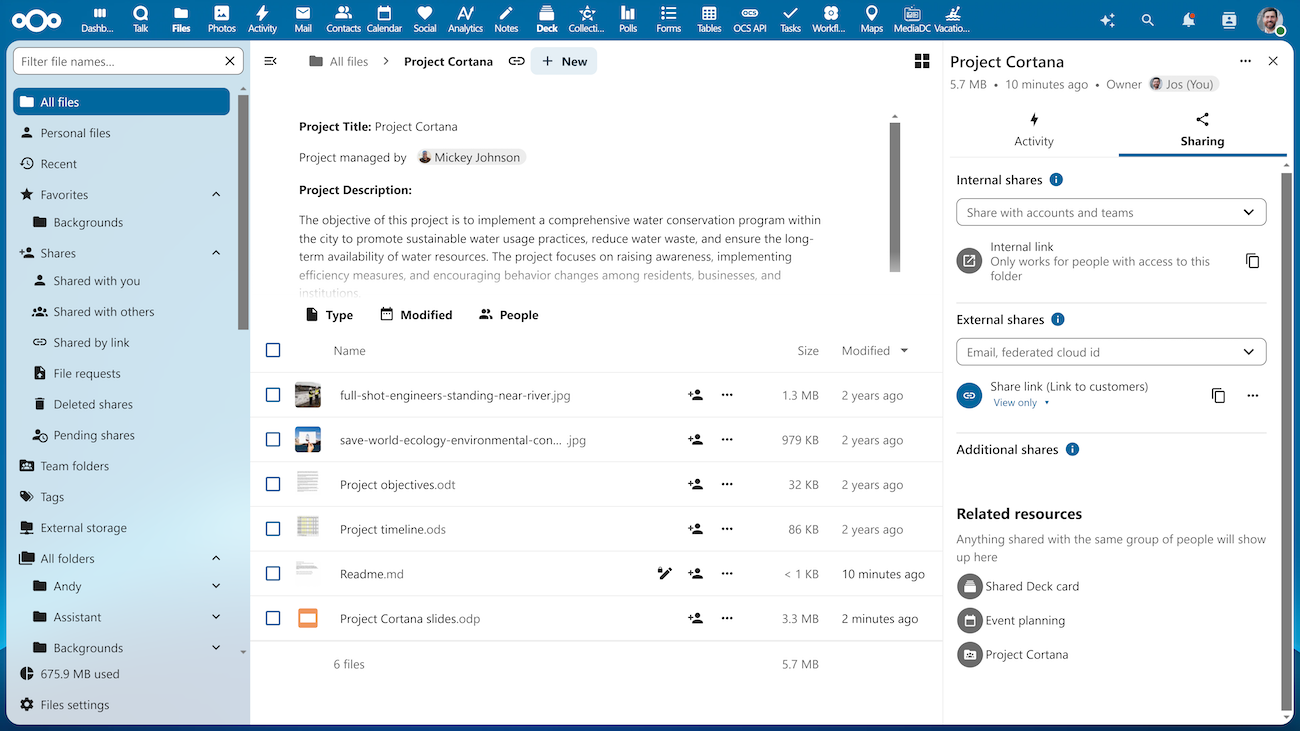Image resolution: width=1300 pixels, height=731 pixels.
Task: Open the Talk app icon
Action: 140,18
